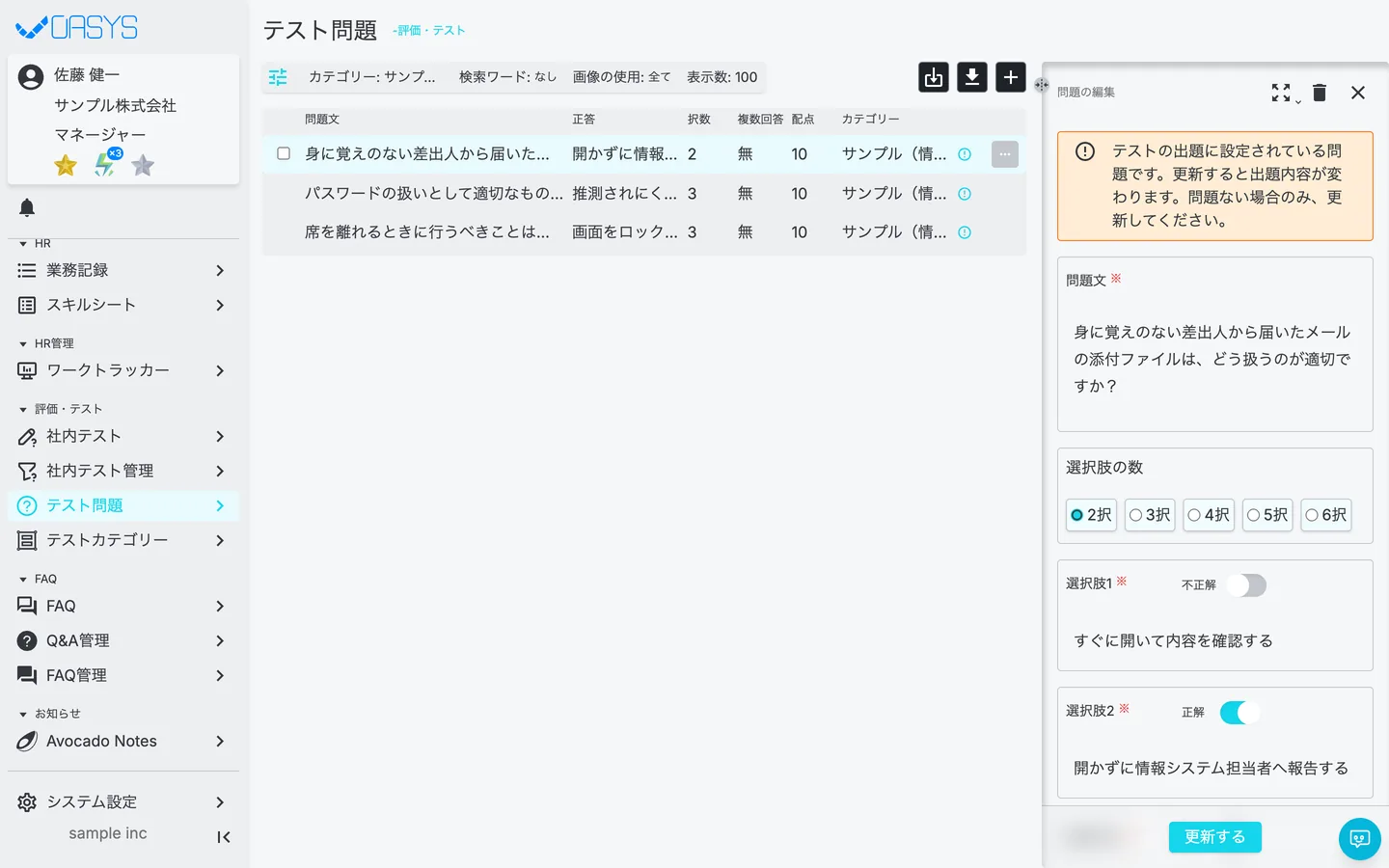This screenshot has width=1389, height=868.
Task: Select the 3択 radio option
Action: tap(1150, 515)
